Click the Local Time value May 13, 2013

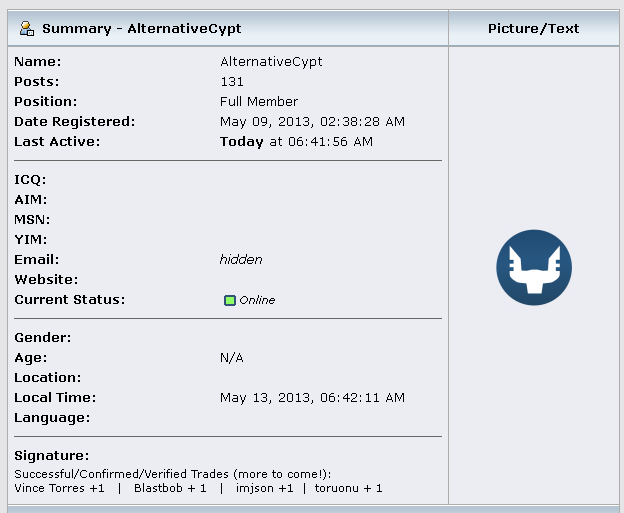312,398
